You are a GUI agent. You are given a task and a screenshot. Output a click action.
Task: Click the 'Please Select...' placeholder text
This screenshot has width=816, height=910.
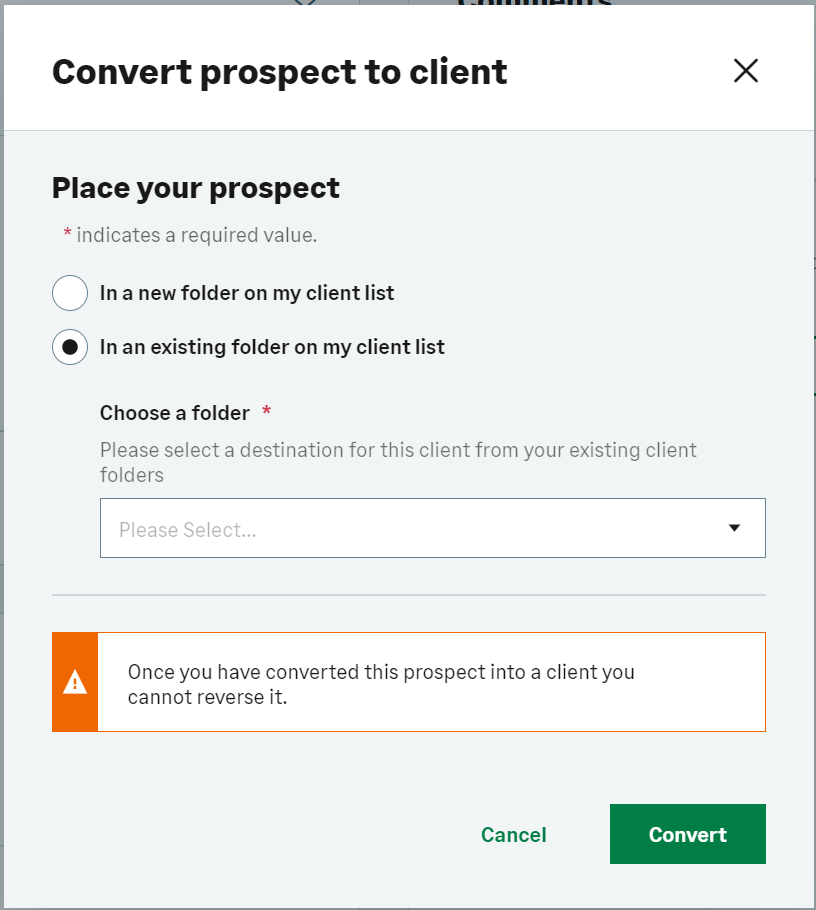point(188,530)
